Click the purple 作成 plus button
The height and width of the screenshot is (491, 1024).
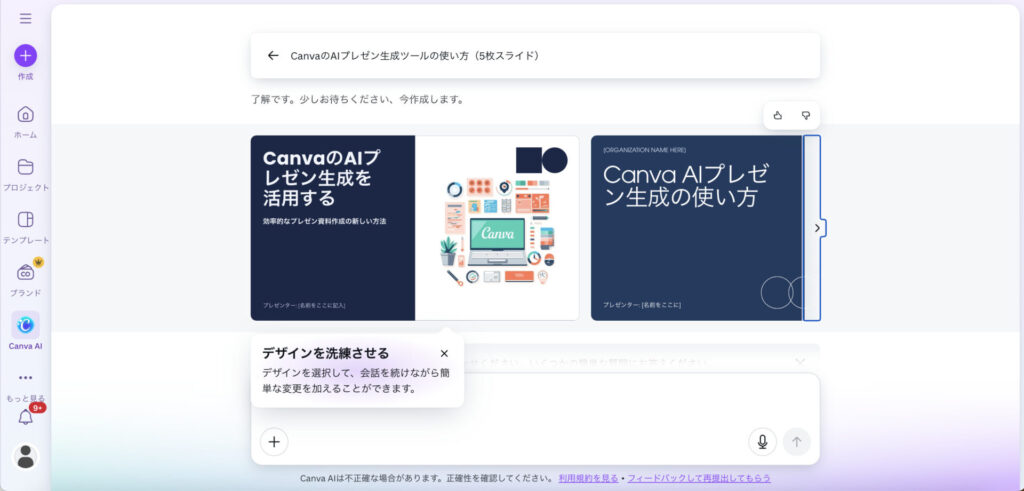[25, 56]
